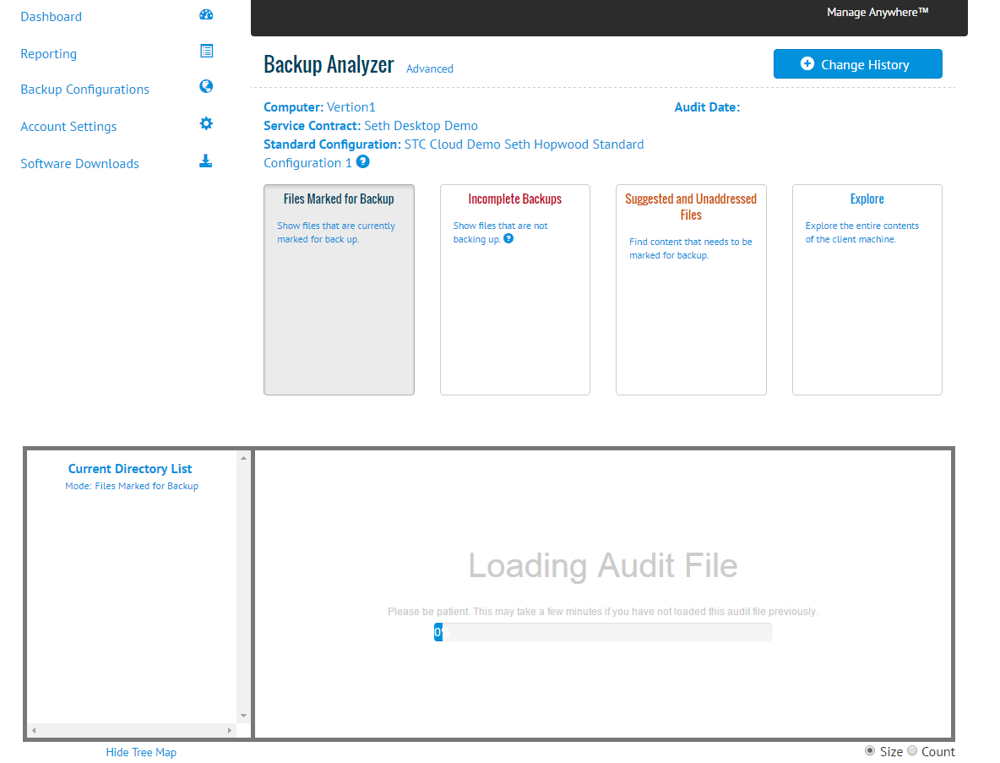The height and width of the screenshot is (763, 1000).
Task: Select the Dashboard speedometer icon
Action: [x=205, y=14]
